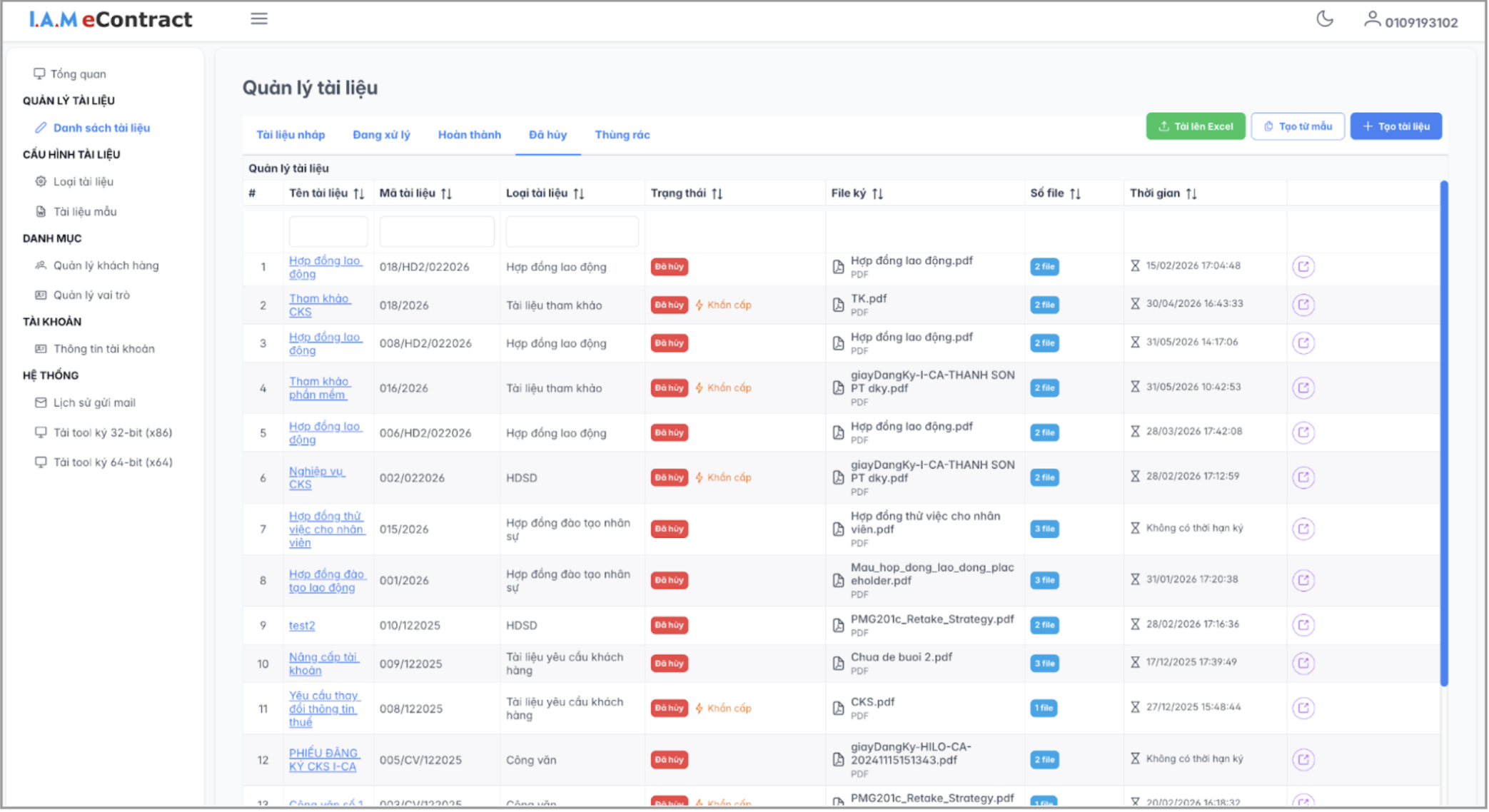
Task: Click hourglass icon in row 7
Action: point(1135,528)
